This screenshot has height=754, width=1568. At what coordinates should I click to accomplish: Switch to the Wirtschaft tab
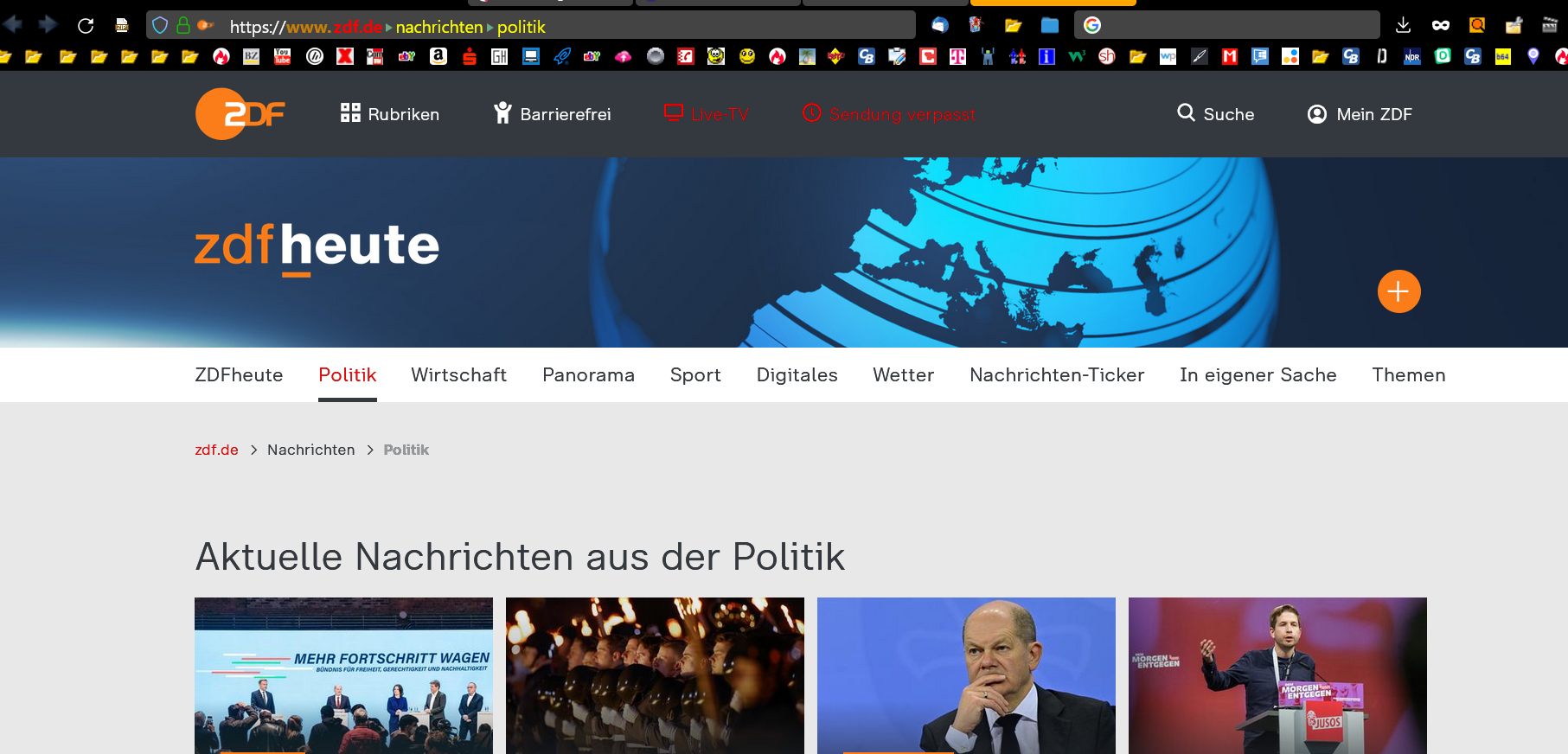pyautogui.click(x=458, y=375)
